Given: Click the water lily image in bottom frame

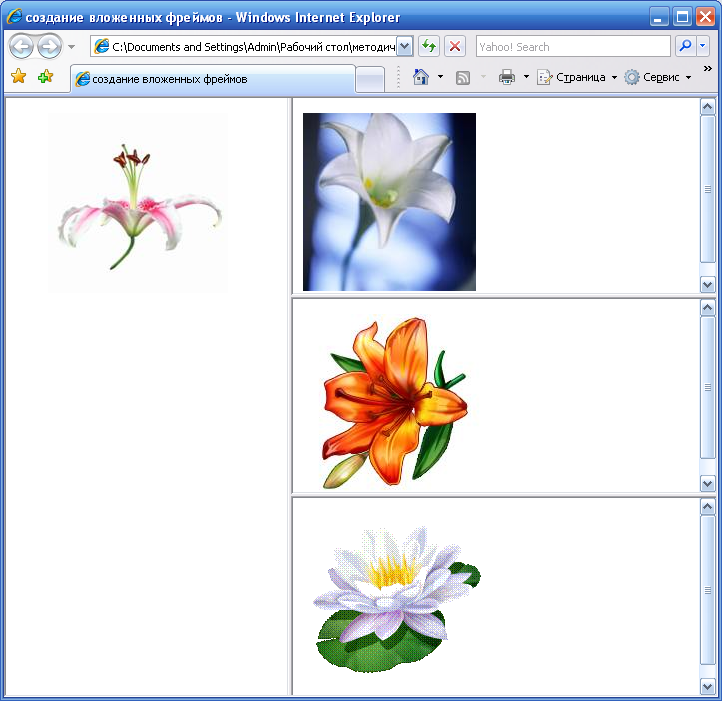Looking at the screenshot, I should (x=397, y=599).
